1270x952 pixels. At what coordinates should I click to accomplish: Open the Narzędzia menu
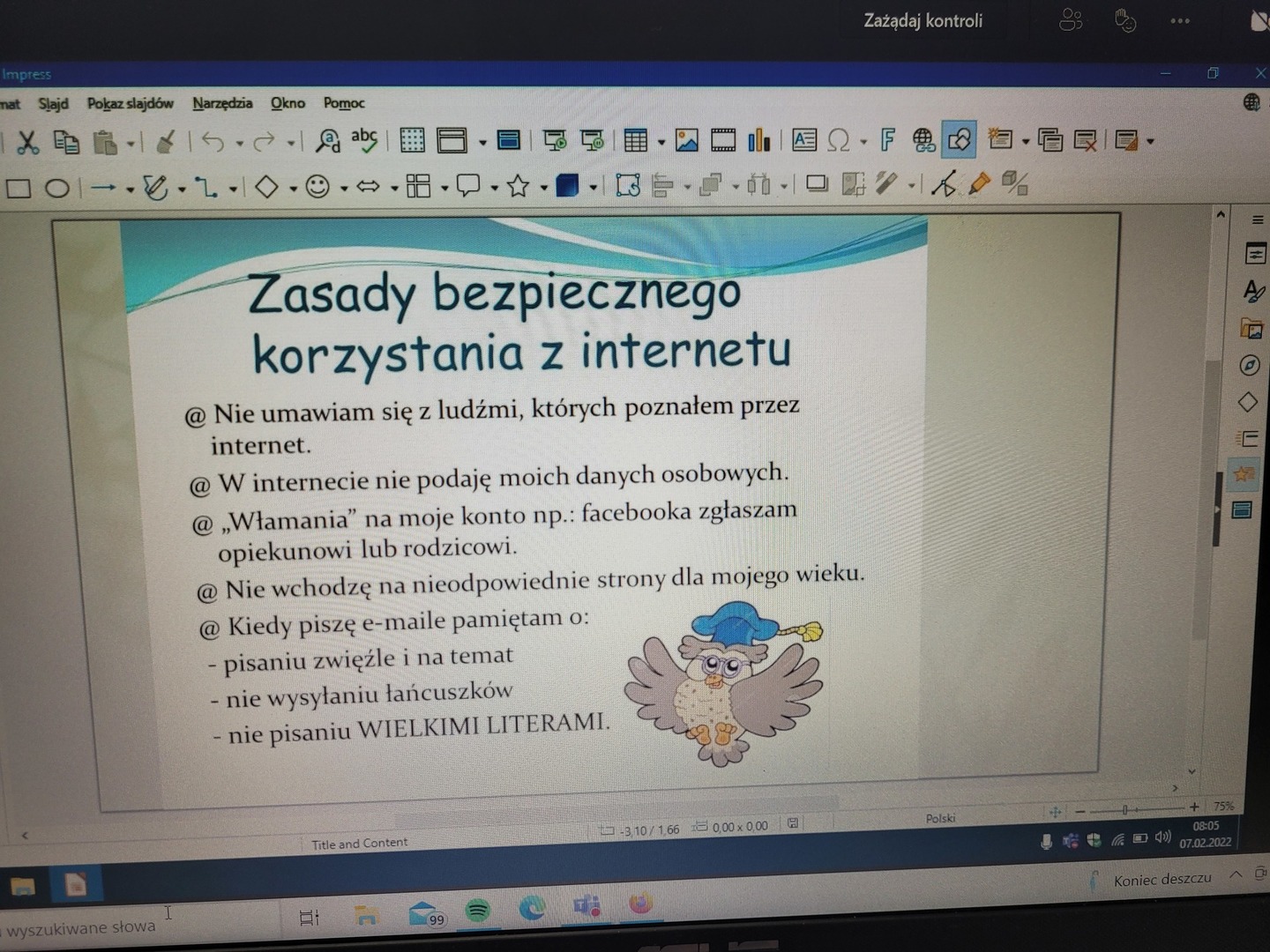[222, 103]
